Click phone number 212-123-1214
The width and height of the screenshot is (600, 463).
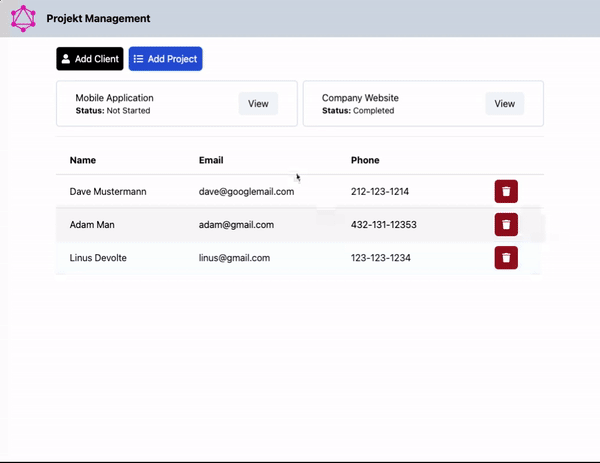coord(380,192)
